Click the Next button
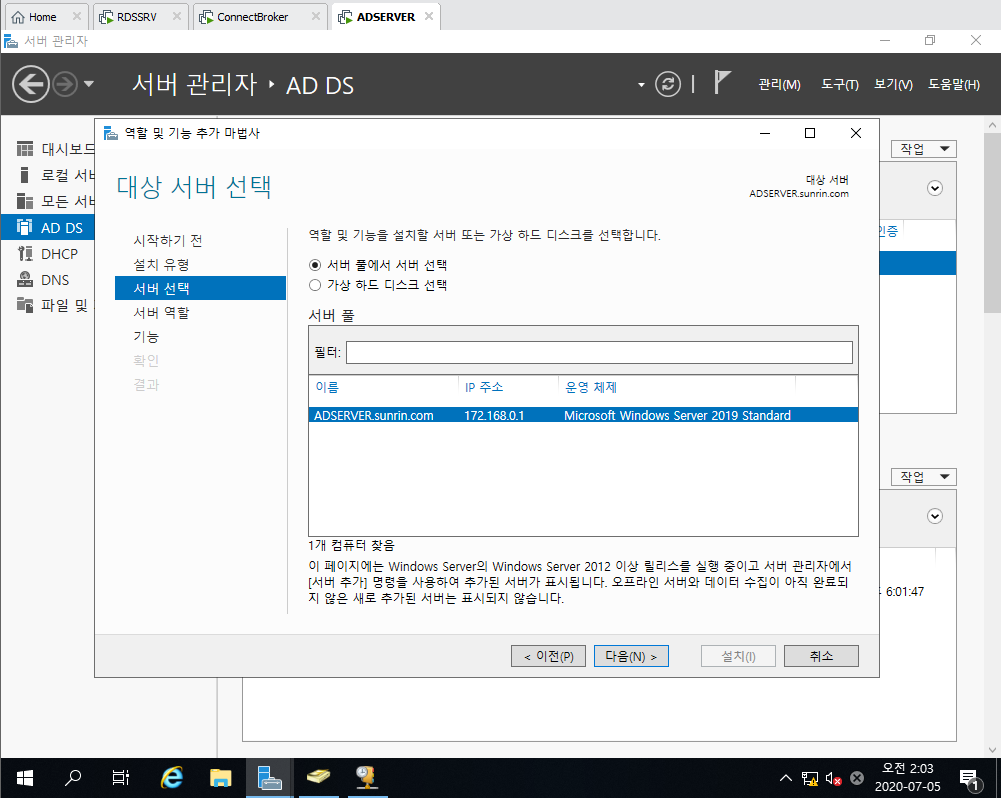 point(631,656)
